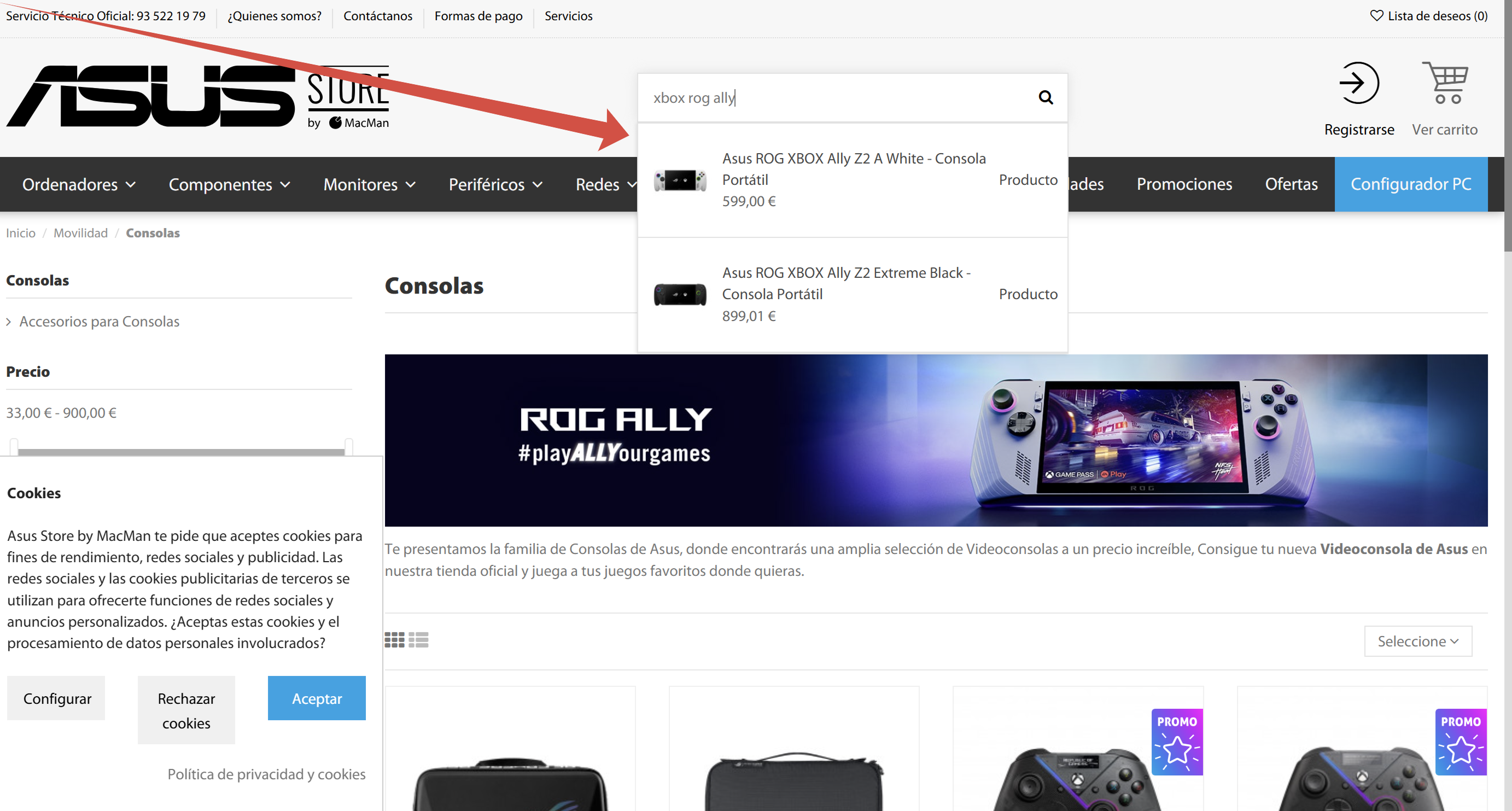Click the search magnifier icon

(x=1046, y=97)
